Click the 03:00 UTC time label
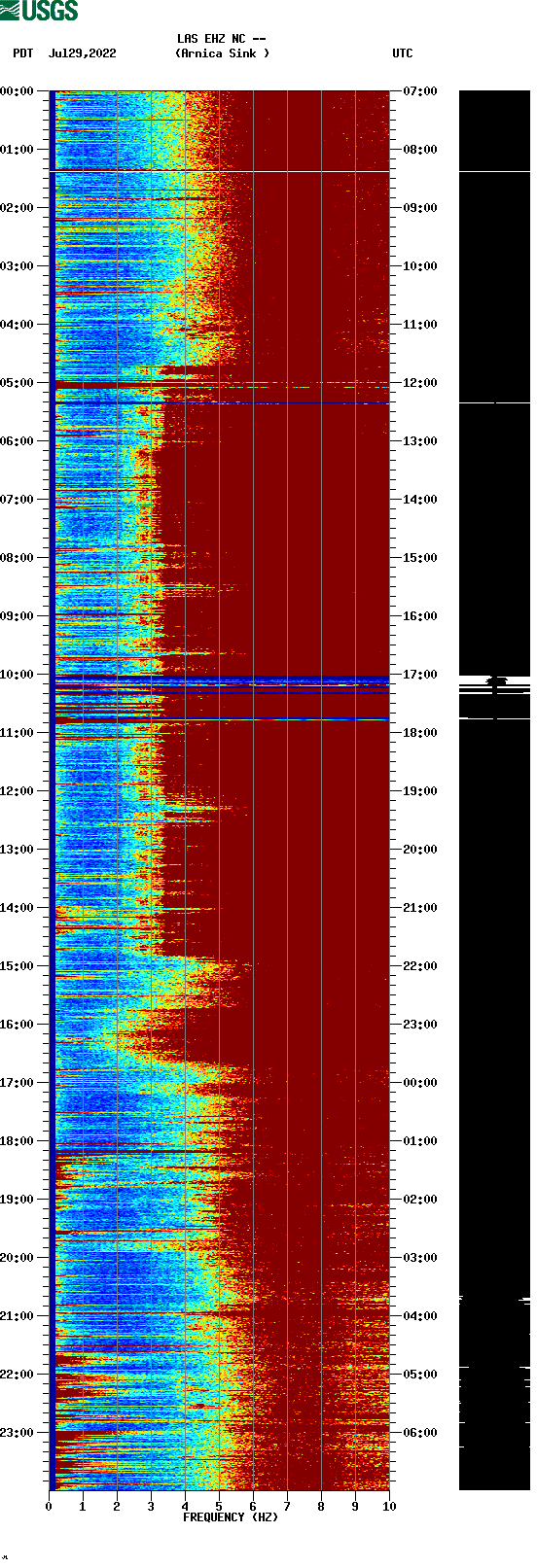Screen dimensions: 537x1568 point(420,1258)
